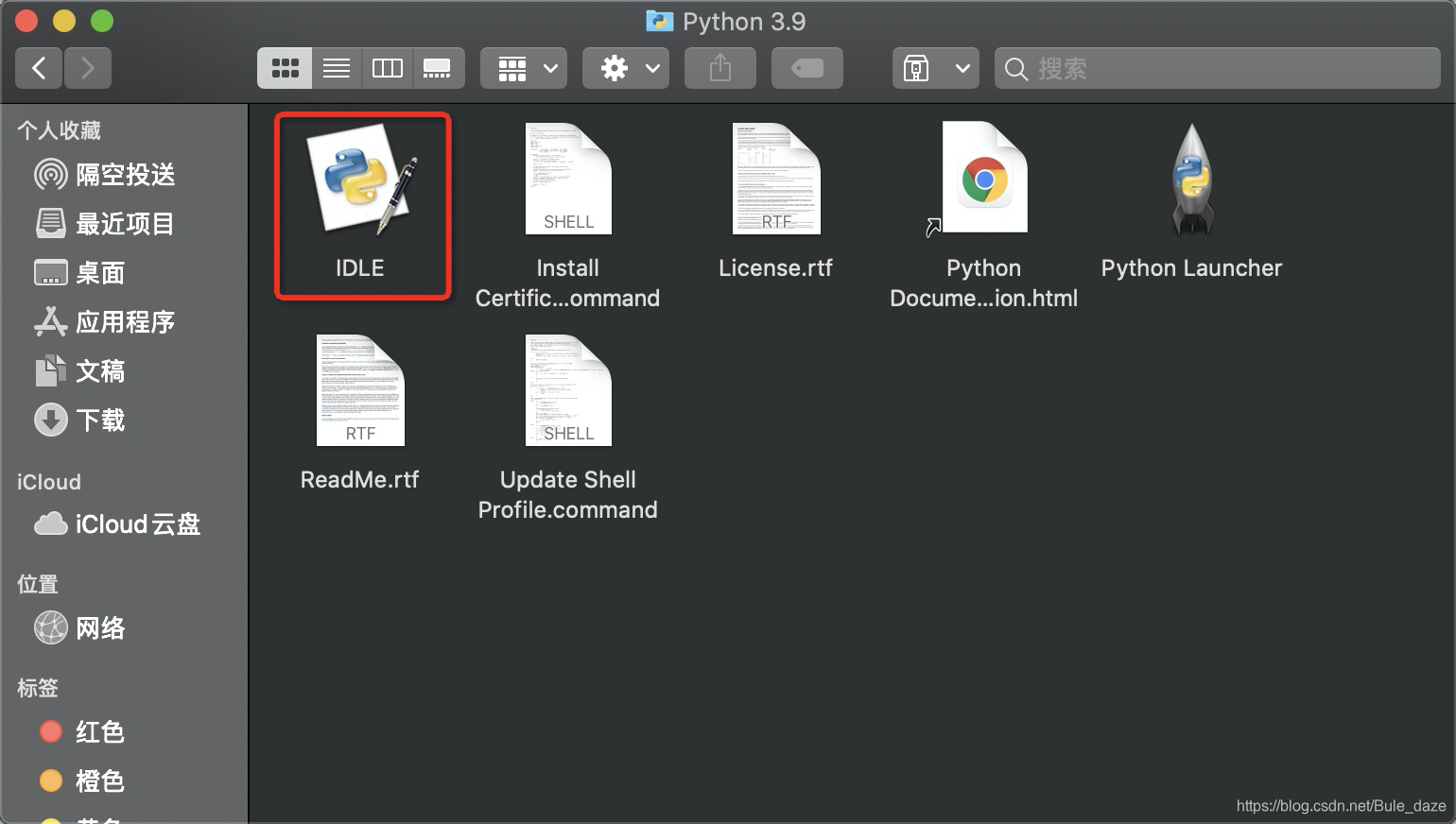Viewport: 1456px width, 824px height.
Task: Open the gear action menu
Action: pos(626,68)
